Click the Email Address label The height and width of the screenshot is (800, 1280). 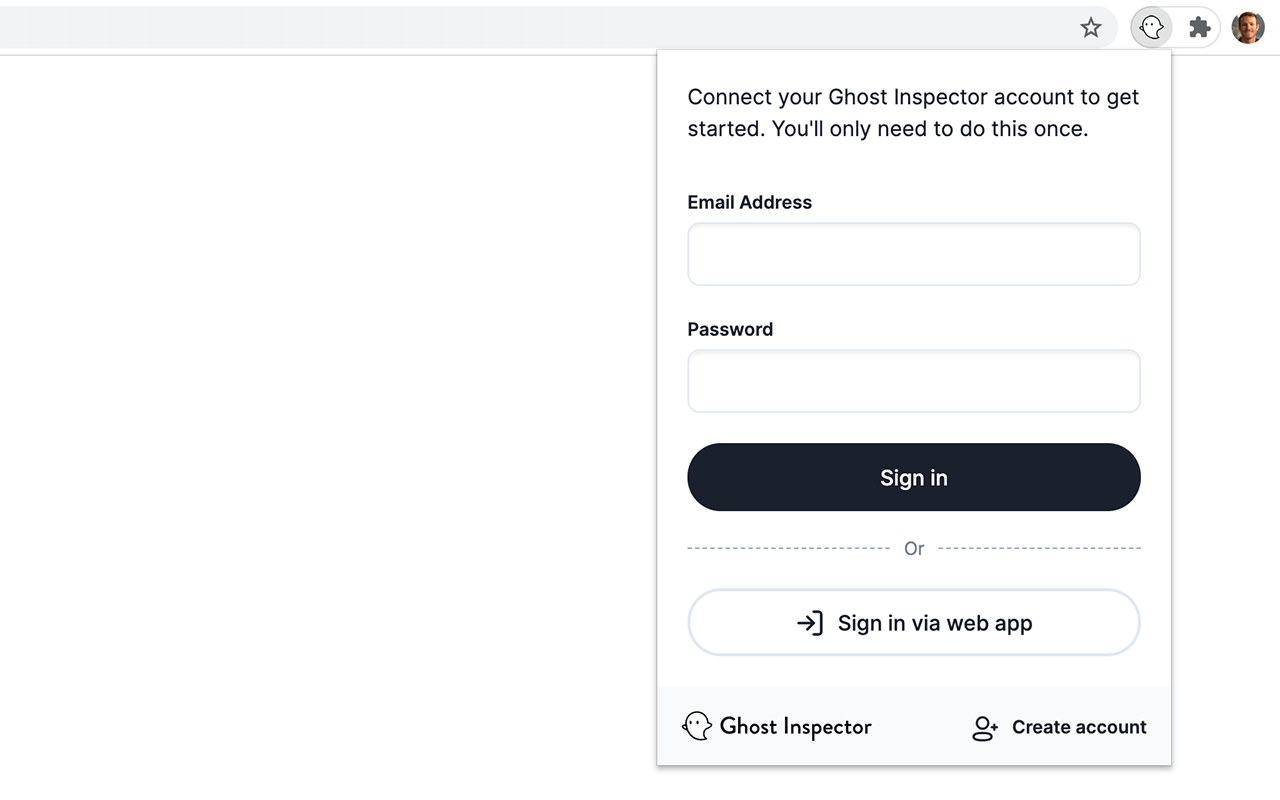[x=749, y=202]
